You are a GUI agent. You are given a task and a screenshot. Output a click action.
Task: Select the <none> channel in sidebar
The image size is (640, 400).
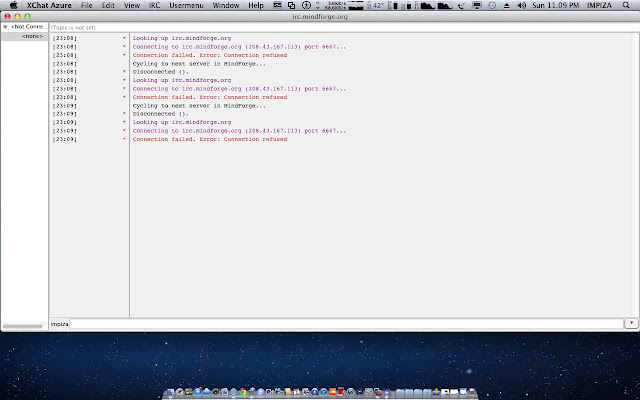(32, 36)
